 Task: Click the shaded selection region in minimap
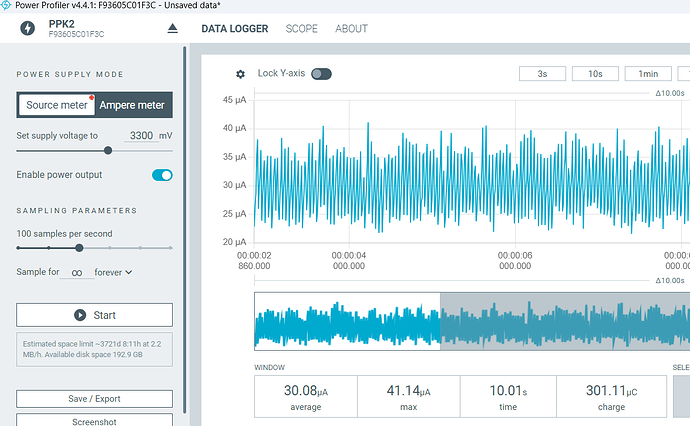click(x=565, y=321)
